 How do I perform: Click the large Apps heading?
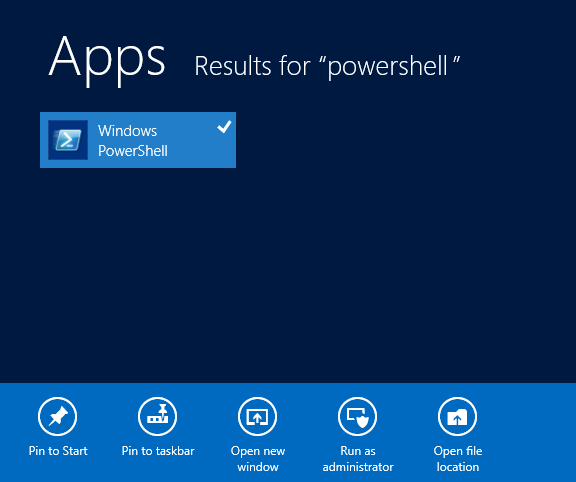(107, 61)
